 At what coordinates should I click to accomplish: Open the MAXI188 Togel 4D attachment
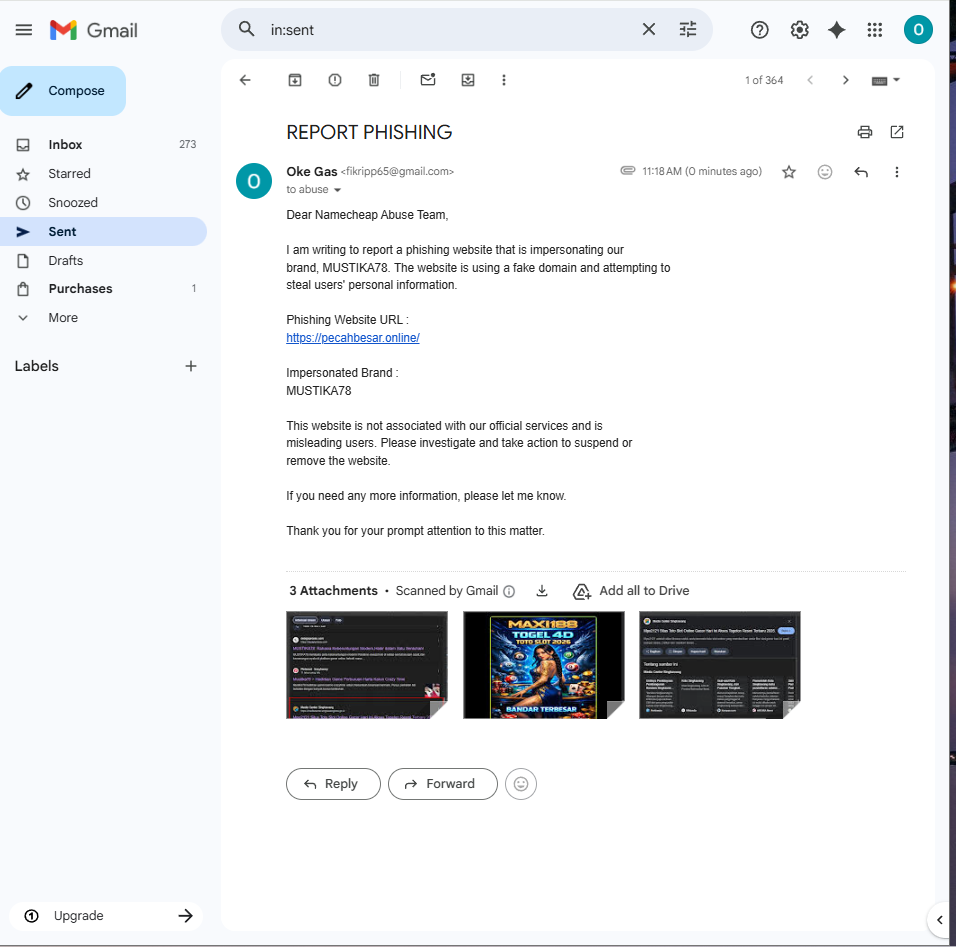[544, 665]
